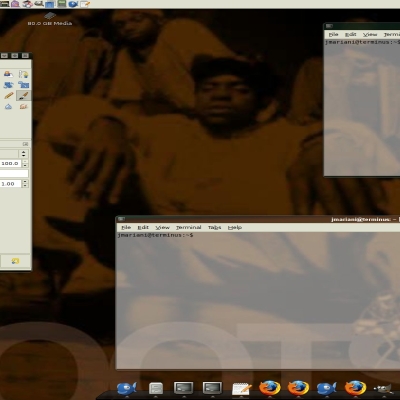The width and height of the screenshot is (400, 400).
Task: Select the Paintbrush tool in GIMP toolbox
Action: pyautogui.click(x=23, y=96)
